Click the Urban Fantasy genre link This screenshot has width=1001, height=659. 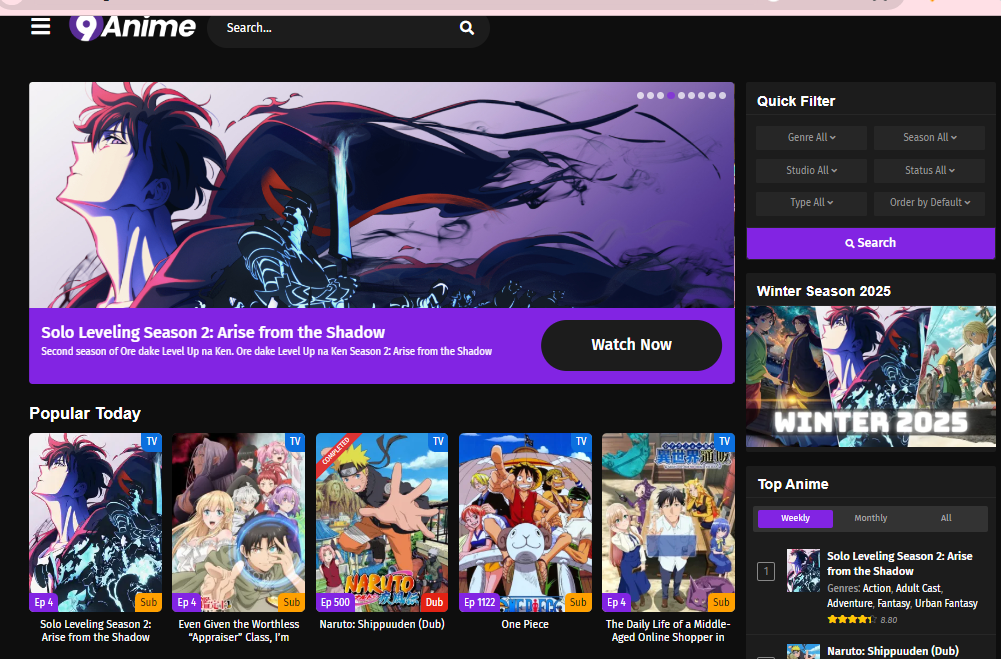[945, 603]
